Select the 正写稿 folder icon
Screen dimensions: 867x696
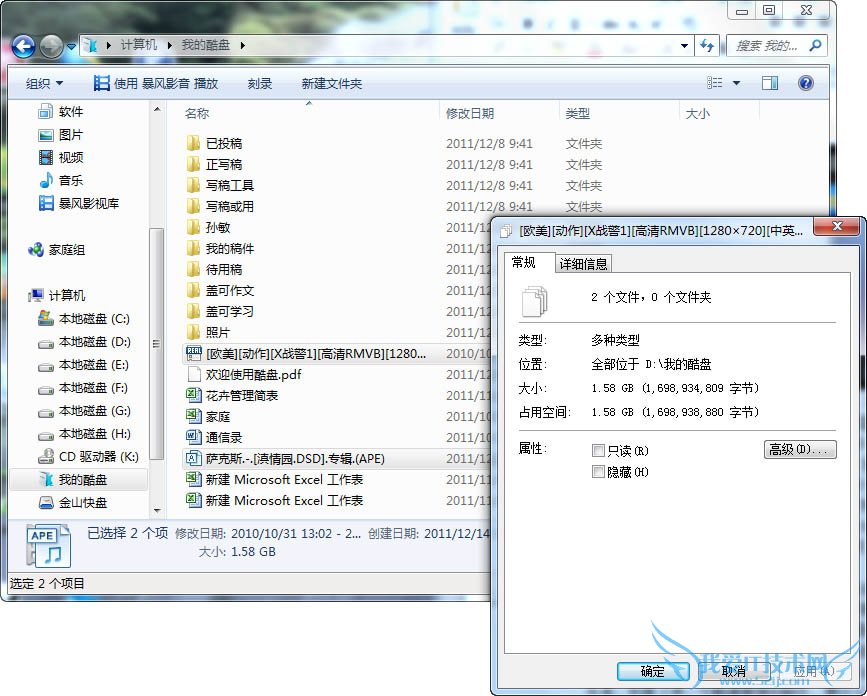193,164
